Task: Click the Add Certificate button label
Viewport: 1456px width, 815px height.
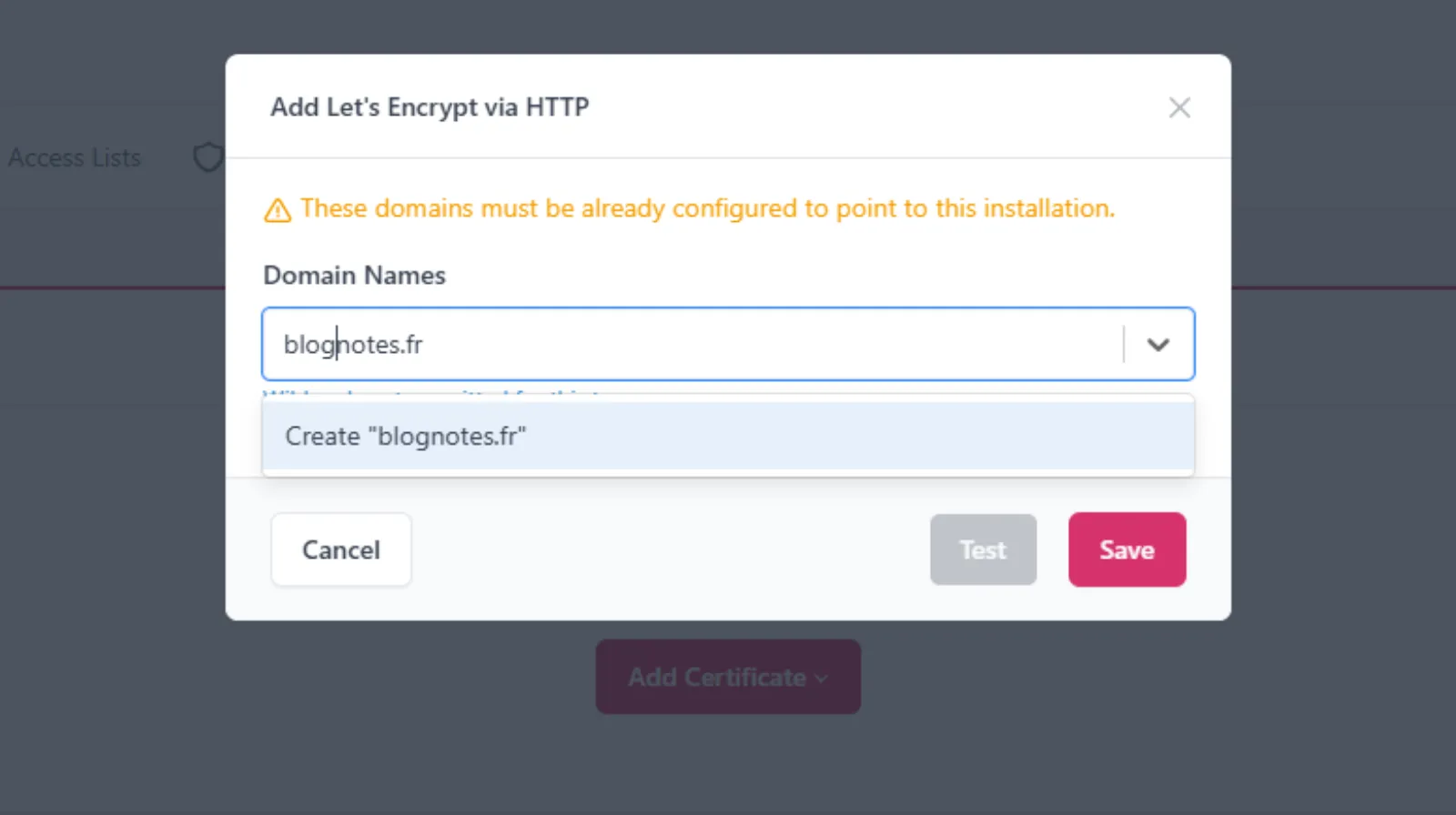Action: tap(716, 678)
